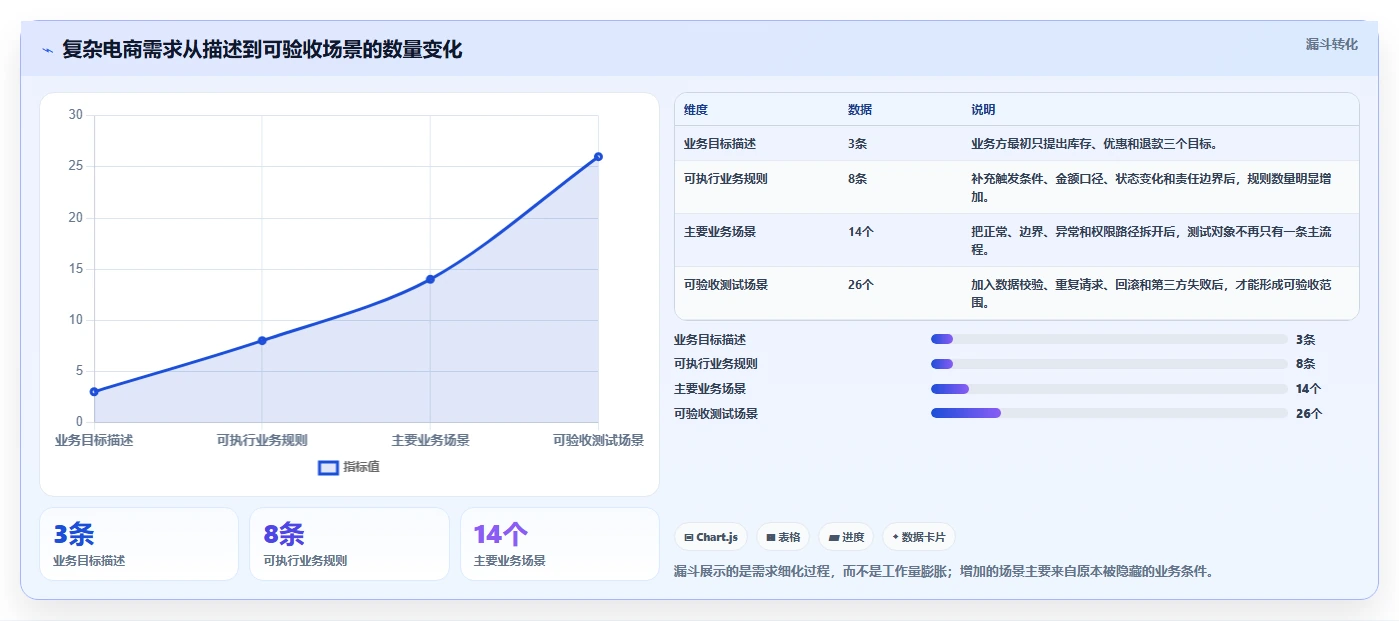
Task: Click the 业务目标描述 table row cell
Action: pyautogui.click(x=720, y=144)
